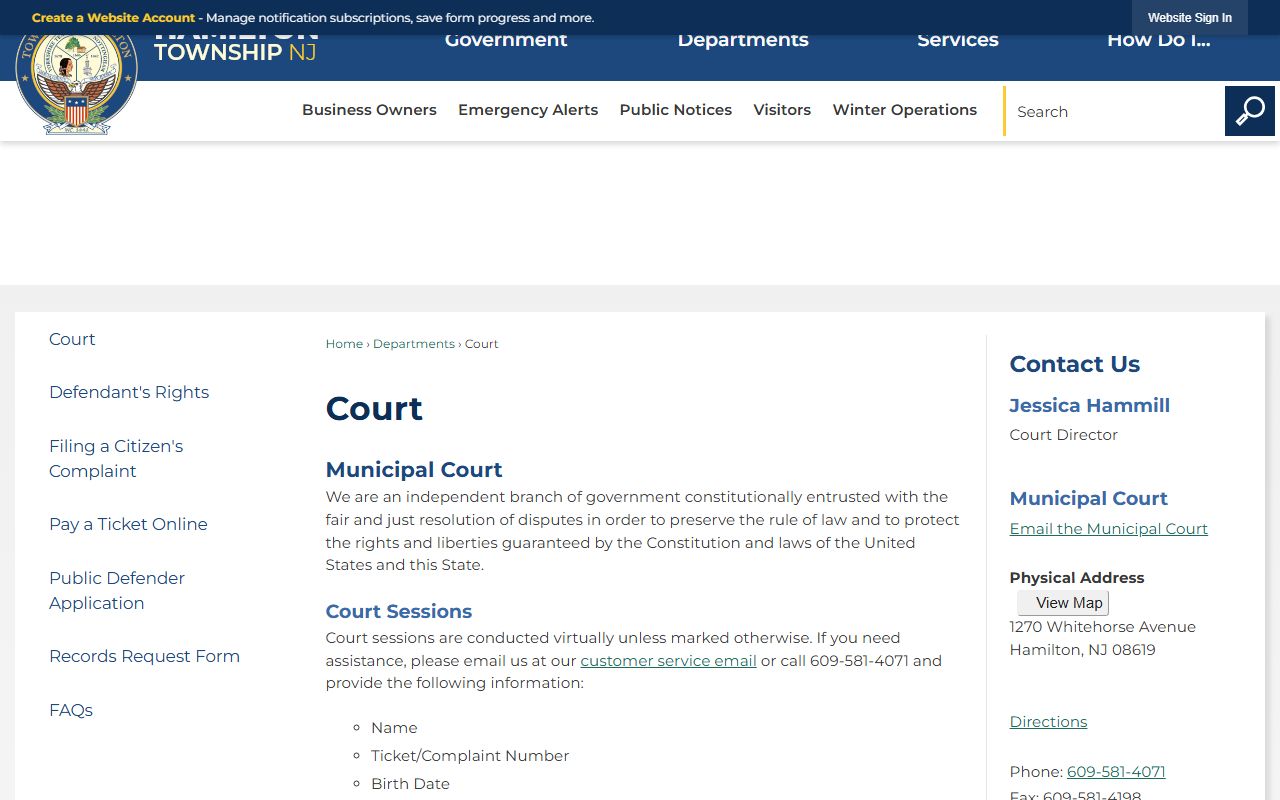
Task: Click the search magnifier icon button
Action: [x=1249, y=111]
